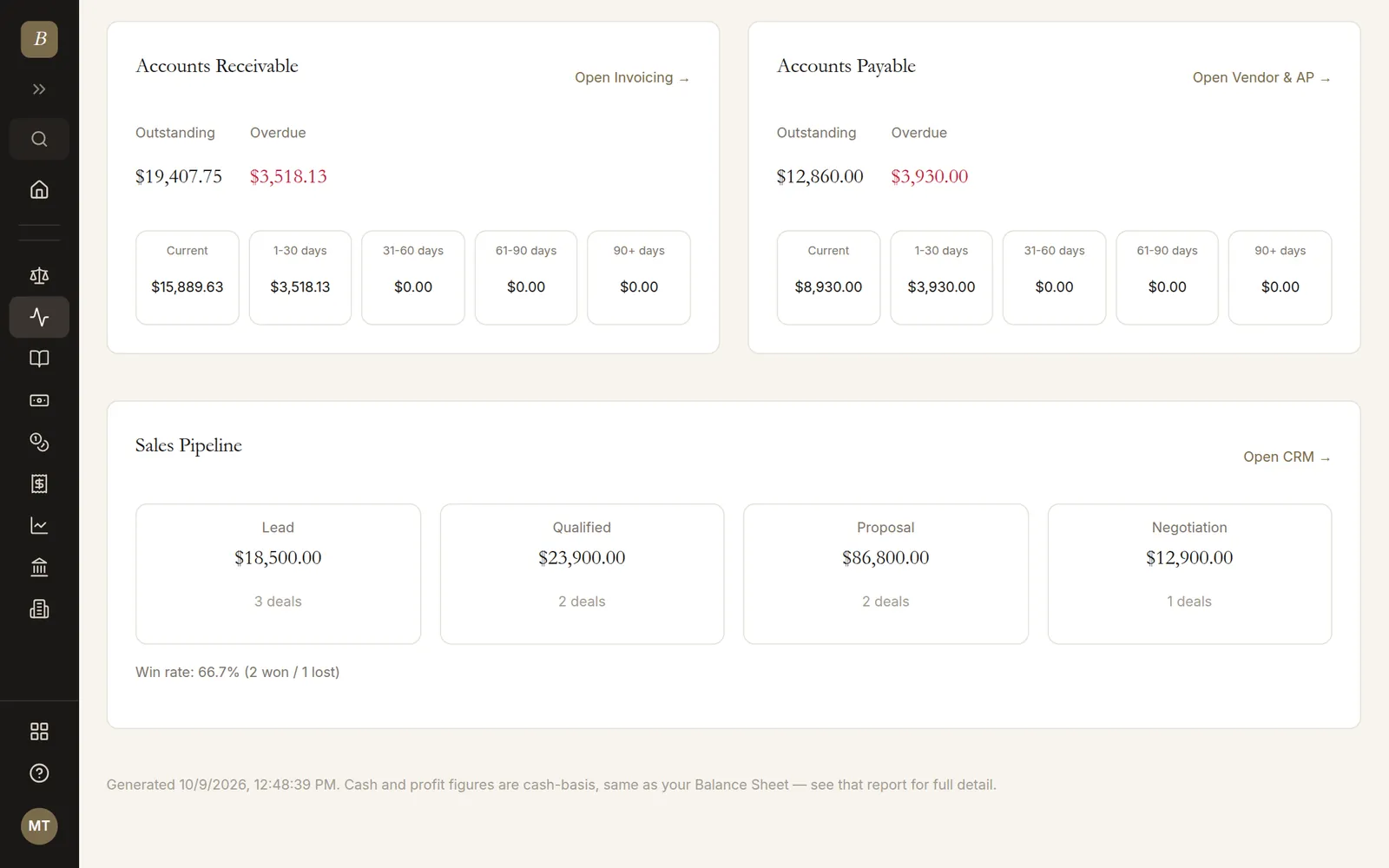Open the apps grid icon
Screen dimensions: 1389x868
(39, 732)
